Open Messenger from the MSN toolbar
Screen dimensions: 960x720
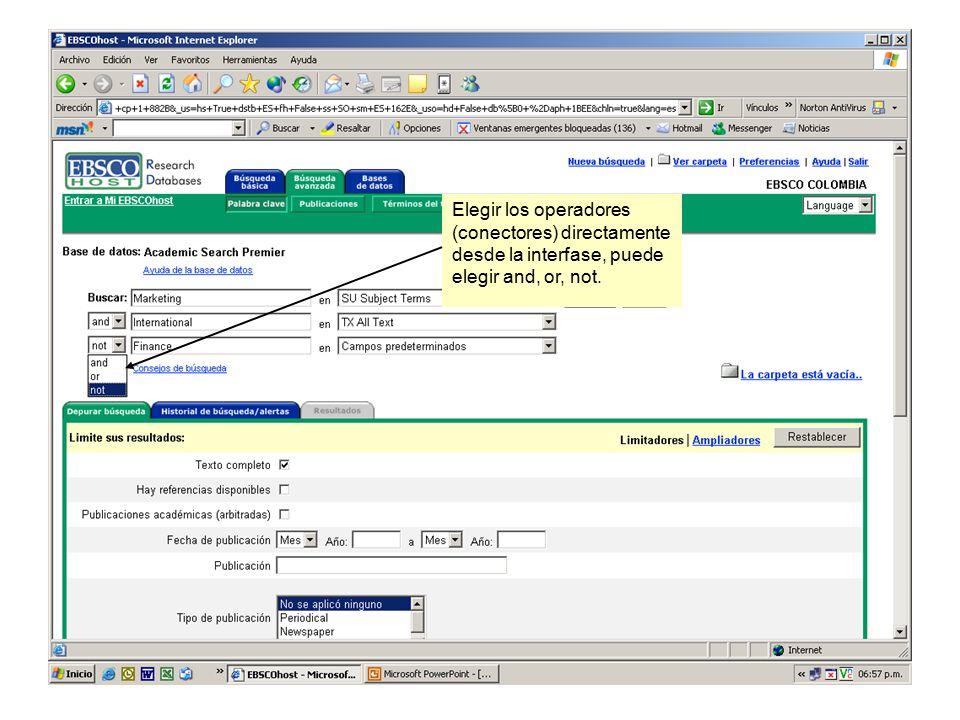tap(742, 129)
